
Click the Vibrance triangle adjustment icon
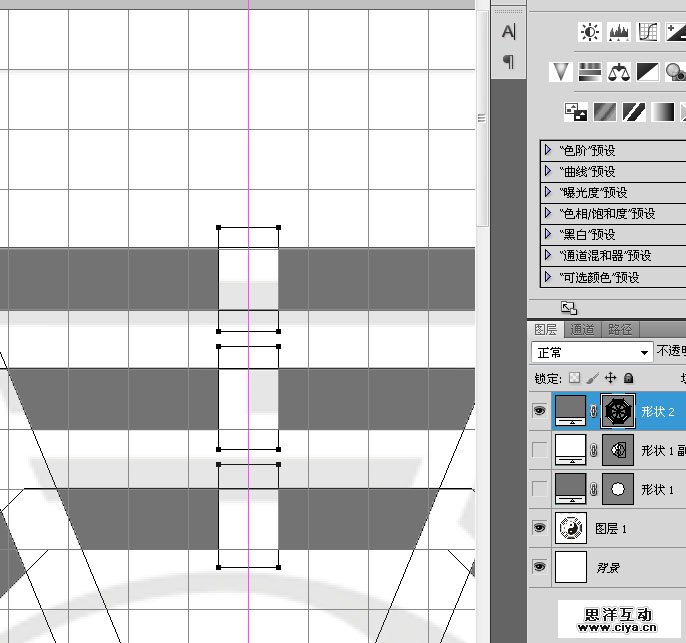pos(561,71)
